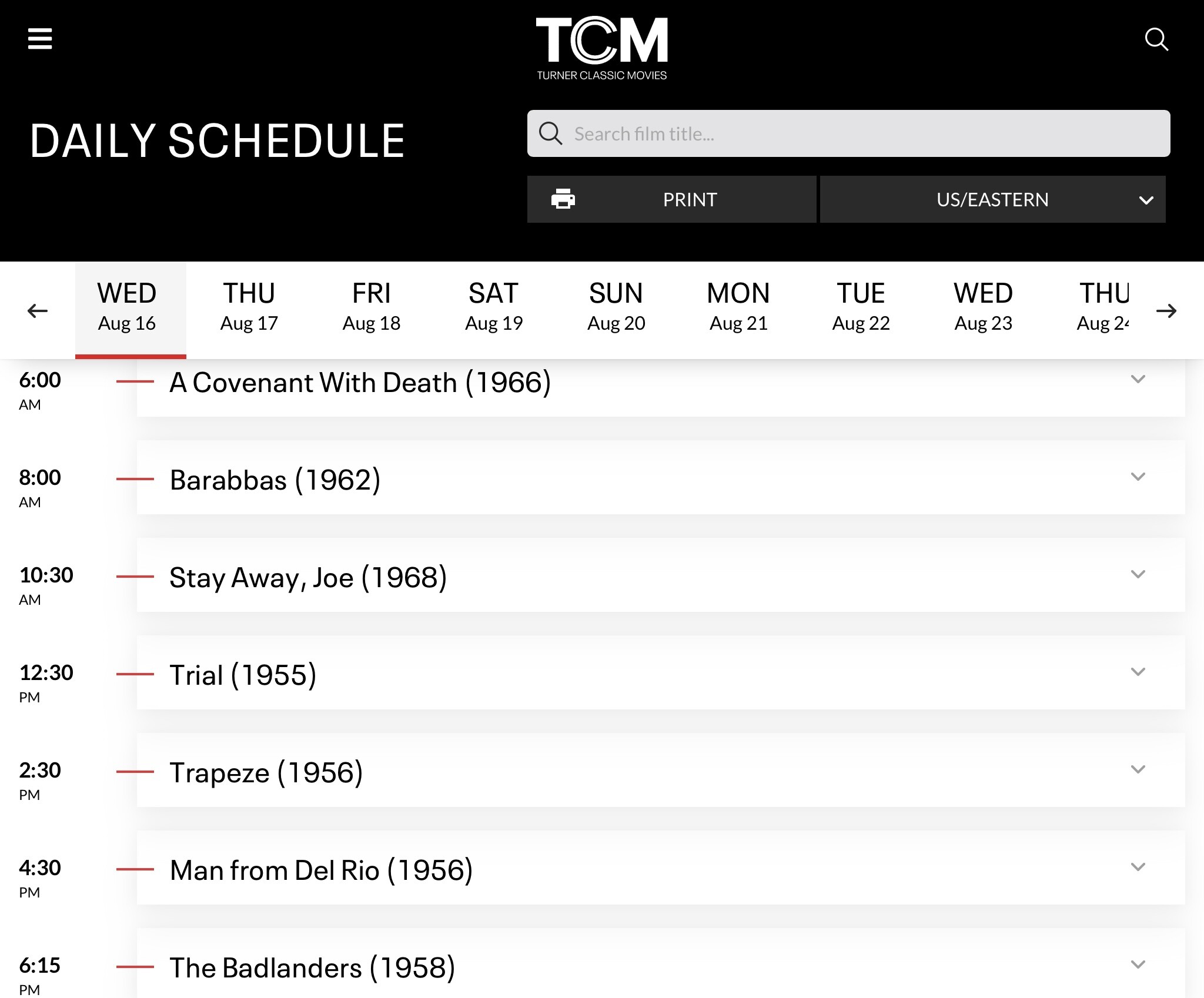Expand A Covenant With Death details
The height and width of the screenshot is (998, 1204).
pos(1138,380)
